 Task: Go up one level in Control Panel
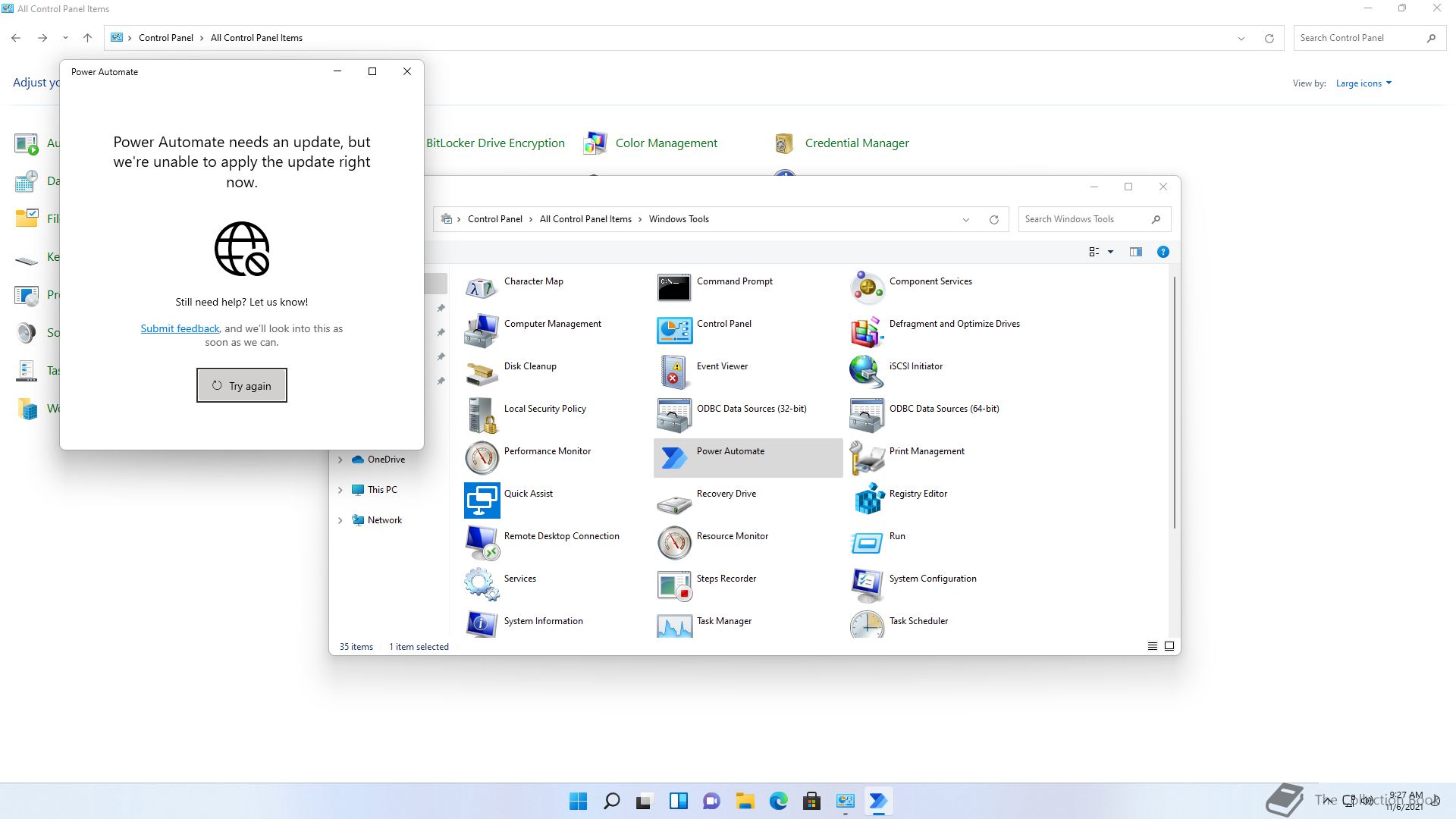[87, 38]
